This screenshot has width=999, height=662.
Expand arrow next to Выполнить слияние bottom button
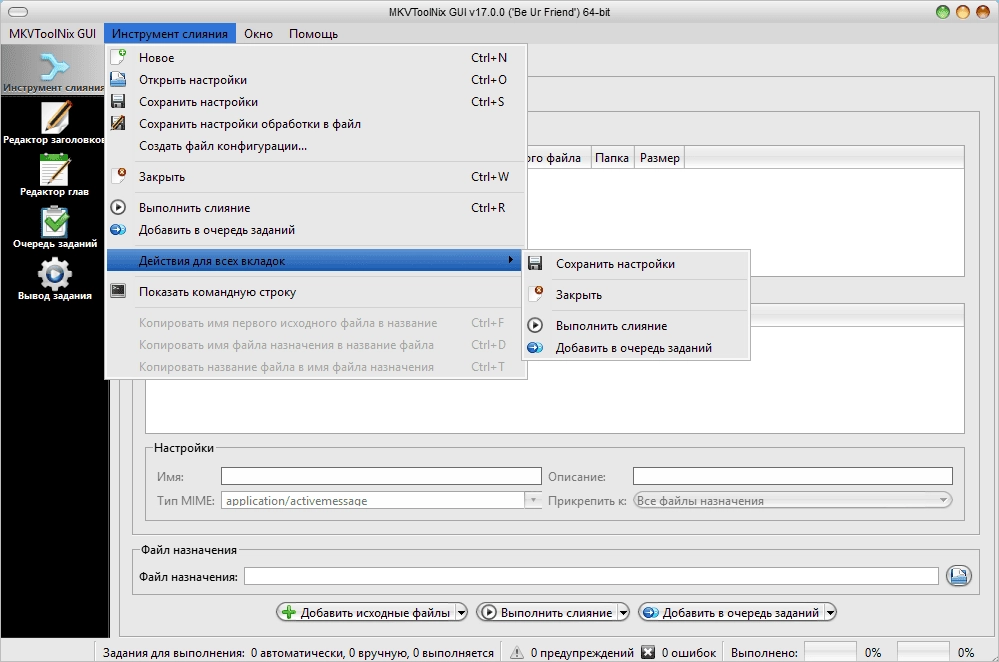pos(623,612)
